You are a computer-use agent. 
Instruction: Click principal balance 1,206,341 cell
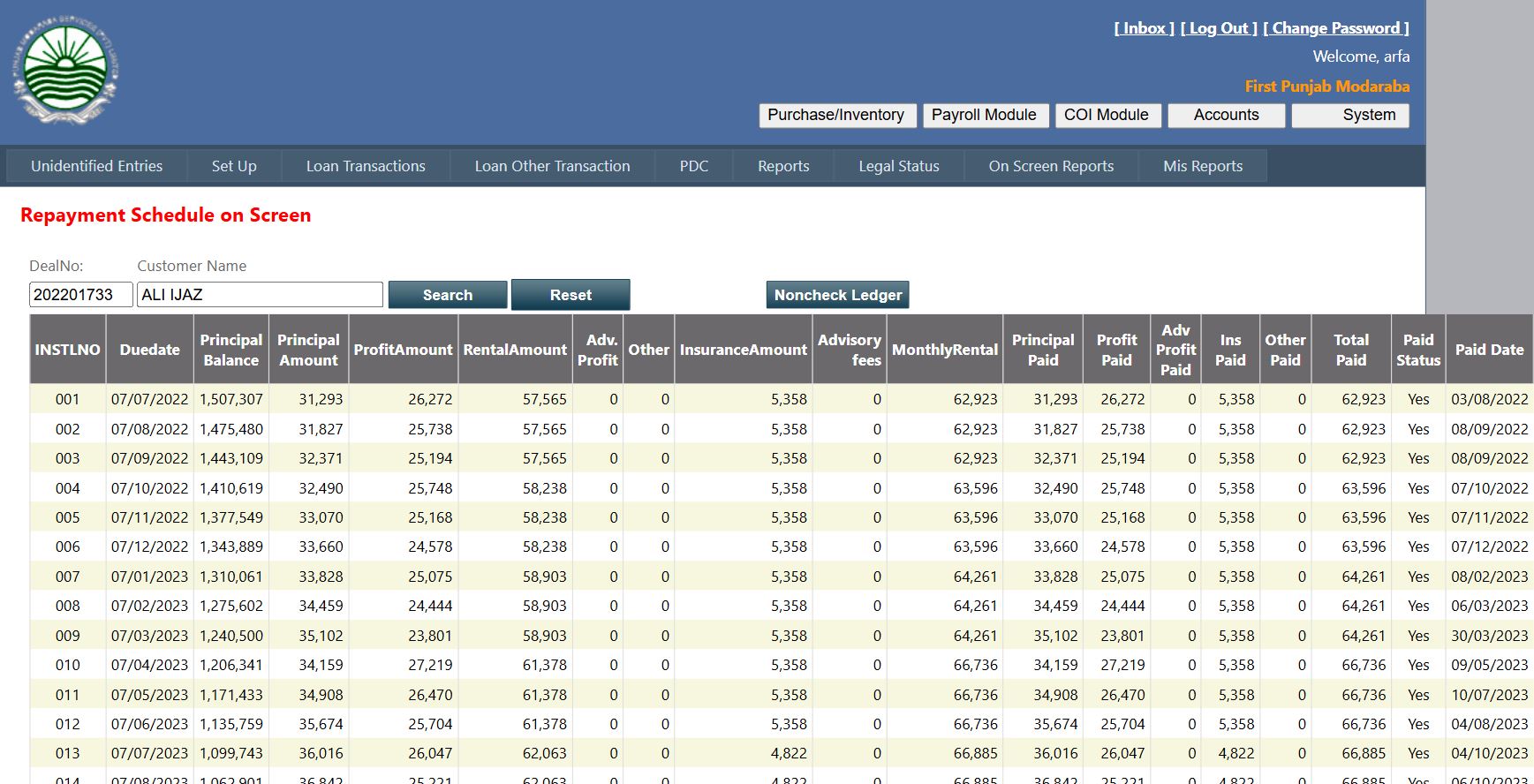[x=231, y=665]
